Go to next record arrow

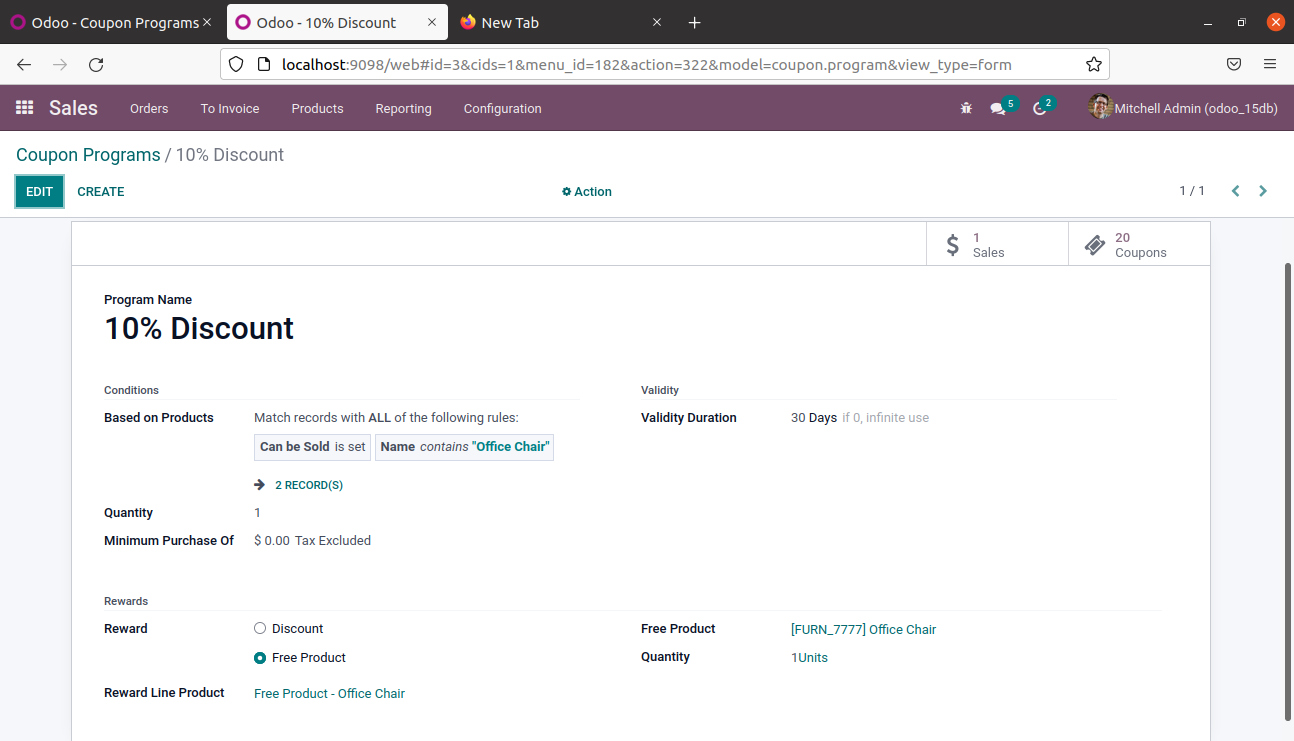tap(1263, 191)
